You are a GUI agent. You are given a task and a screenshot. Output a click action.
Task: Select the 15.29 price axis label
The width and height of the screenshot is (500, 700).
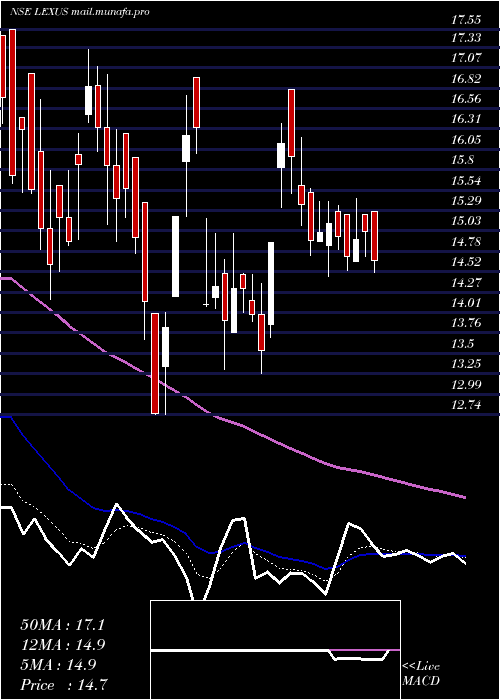click(x=466, y=200)
